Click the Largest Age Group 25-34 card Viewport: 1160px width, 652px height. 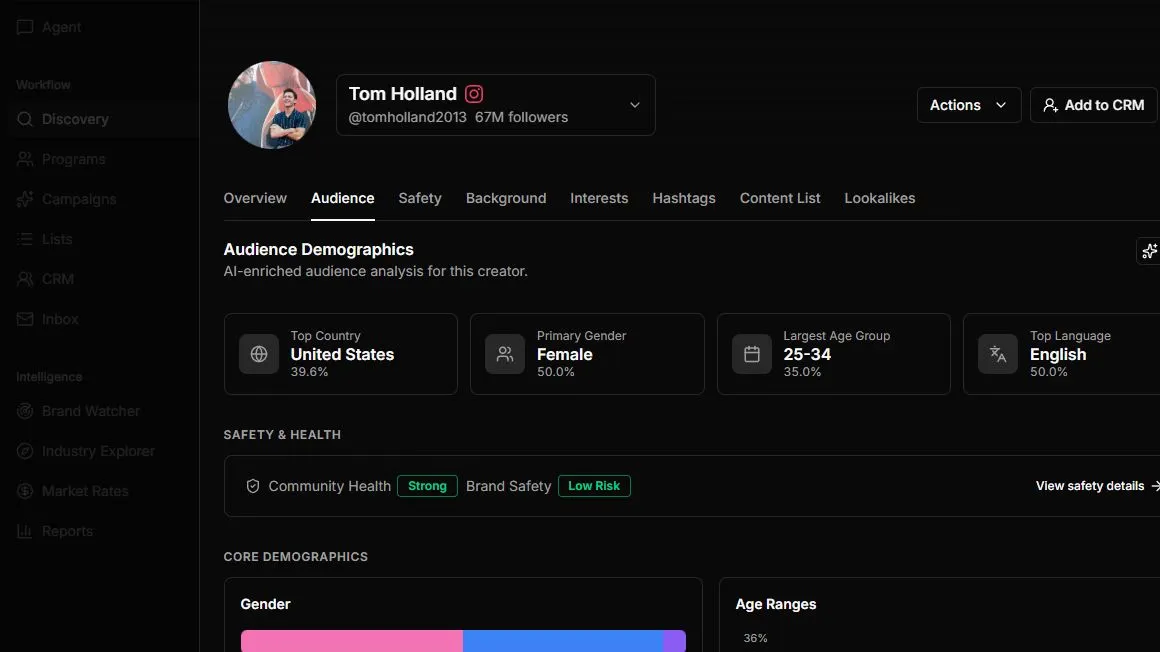click(x=834, y=354)
